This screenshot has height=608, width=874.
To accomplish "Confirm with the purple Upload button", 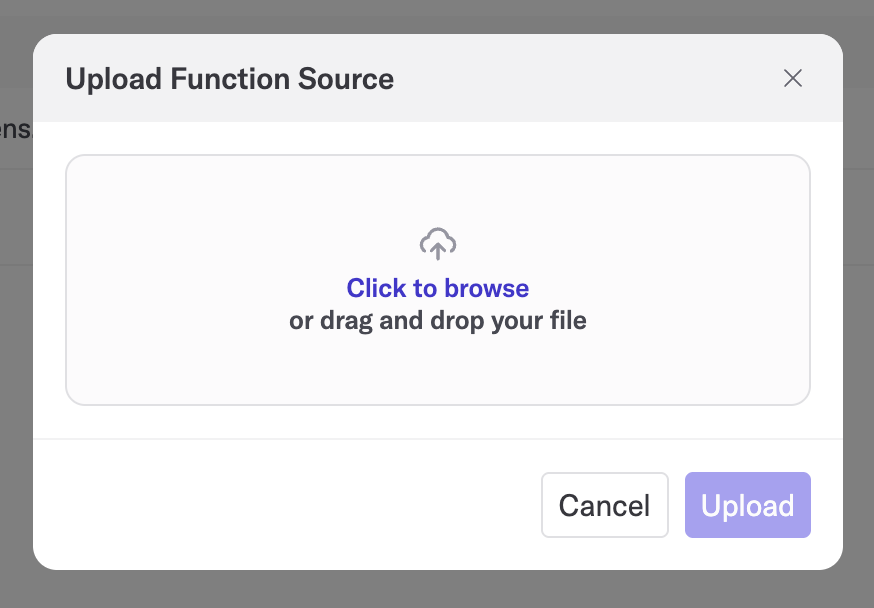I will coord(747,505).
